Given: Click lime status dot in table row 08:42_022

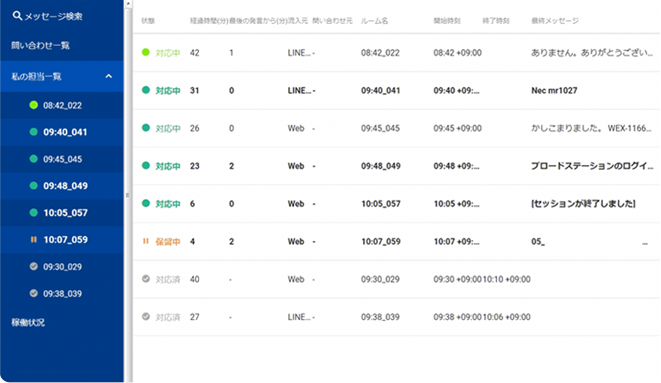Looking at the screenshot, I should point(145,52).
